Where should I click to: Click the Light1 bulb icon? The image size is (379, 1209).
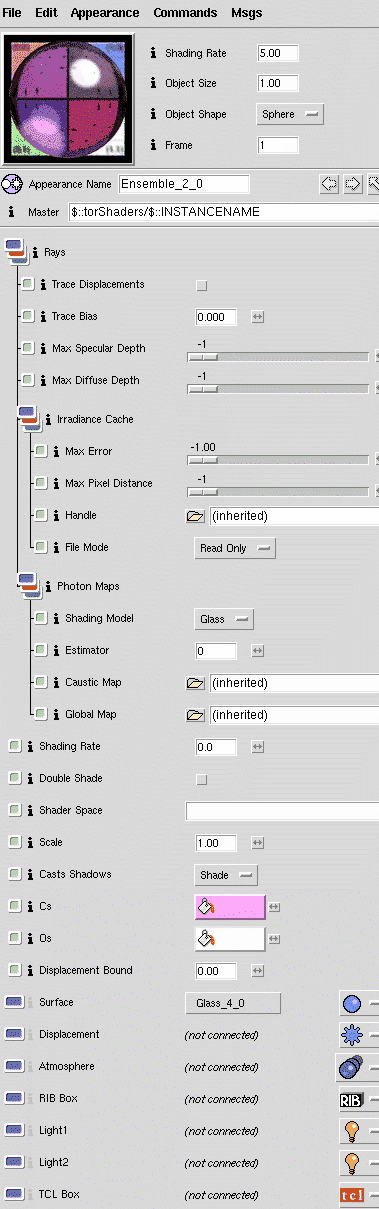[351, 1131]
